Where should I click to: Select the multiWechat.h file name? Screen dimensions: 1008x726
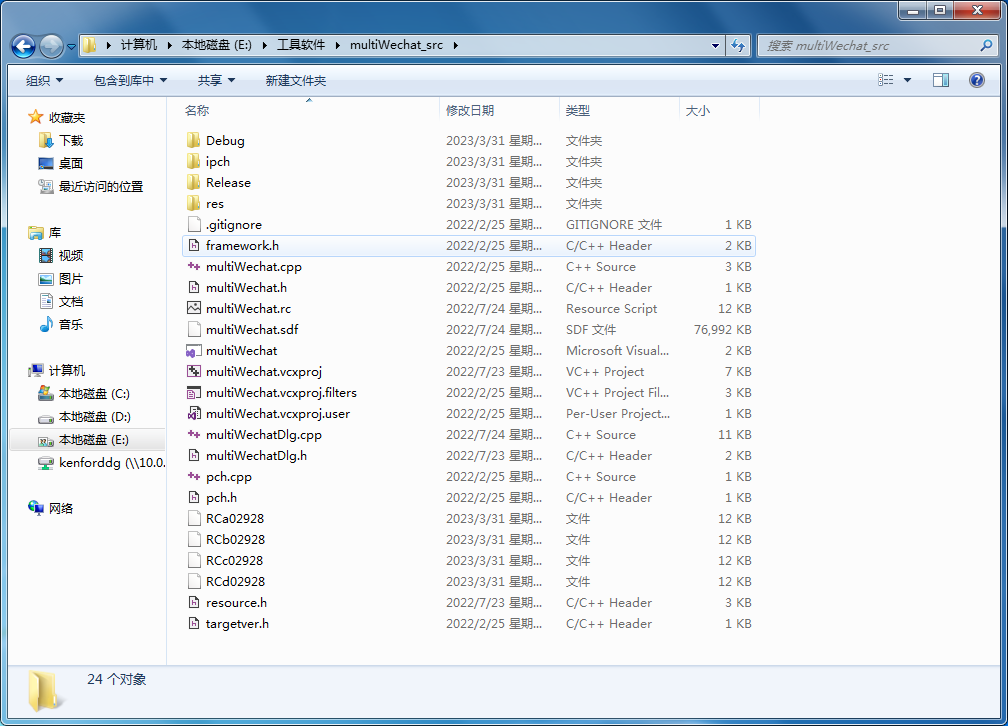click(x=246, y=287)
